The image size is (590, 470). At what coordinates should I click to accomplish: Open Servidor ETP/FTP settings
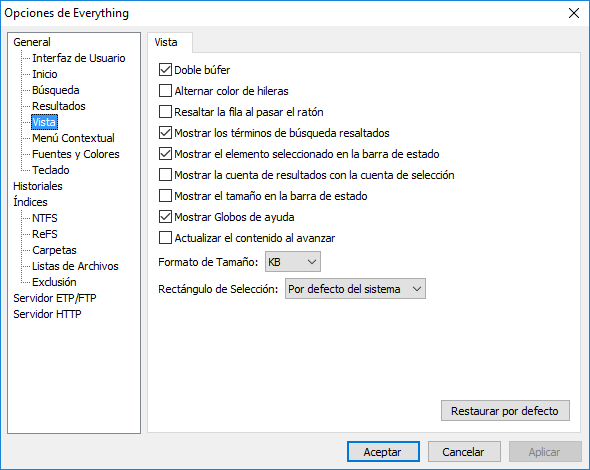point(55,298)
